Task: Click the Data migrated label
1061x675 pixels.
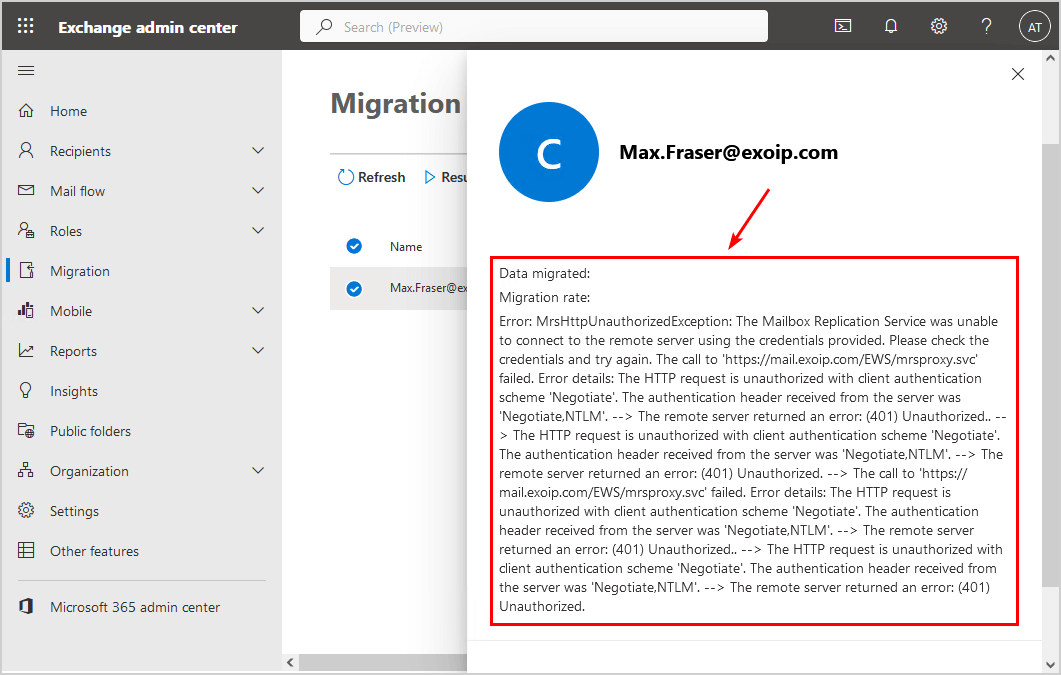Action: [545, 273]
